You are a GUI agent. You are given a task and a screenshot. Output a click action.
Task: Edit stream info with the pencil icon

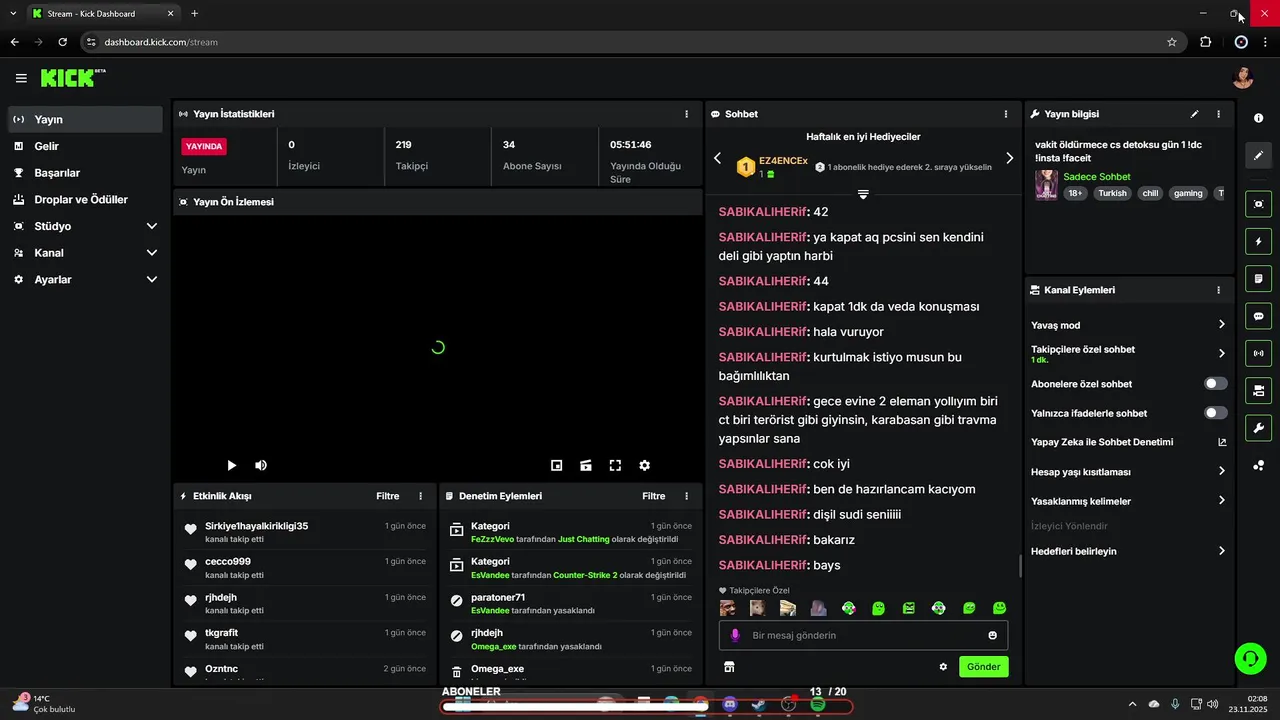click(x=1194, y=114)
